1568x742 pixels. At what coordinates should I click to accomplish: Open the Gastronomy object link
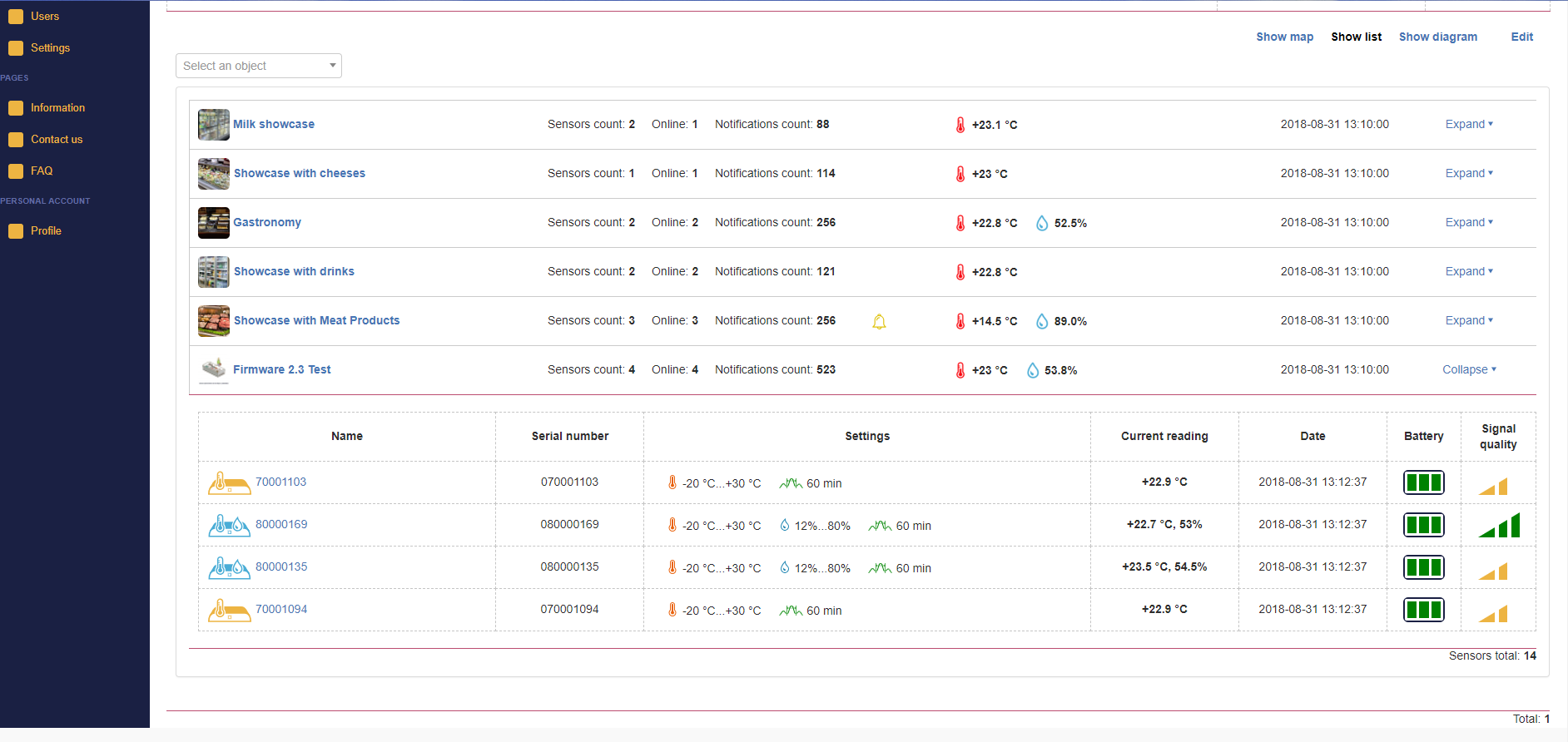coord(267,222)
